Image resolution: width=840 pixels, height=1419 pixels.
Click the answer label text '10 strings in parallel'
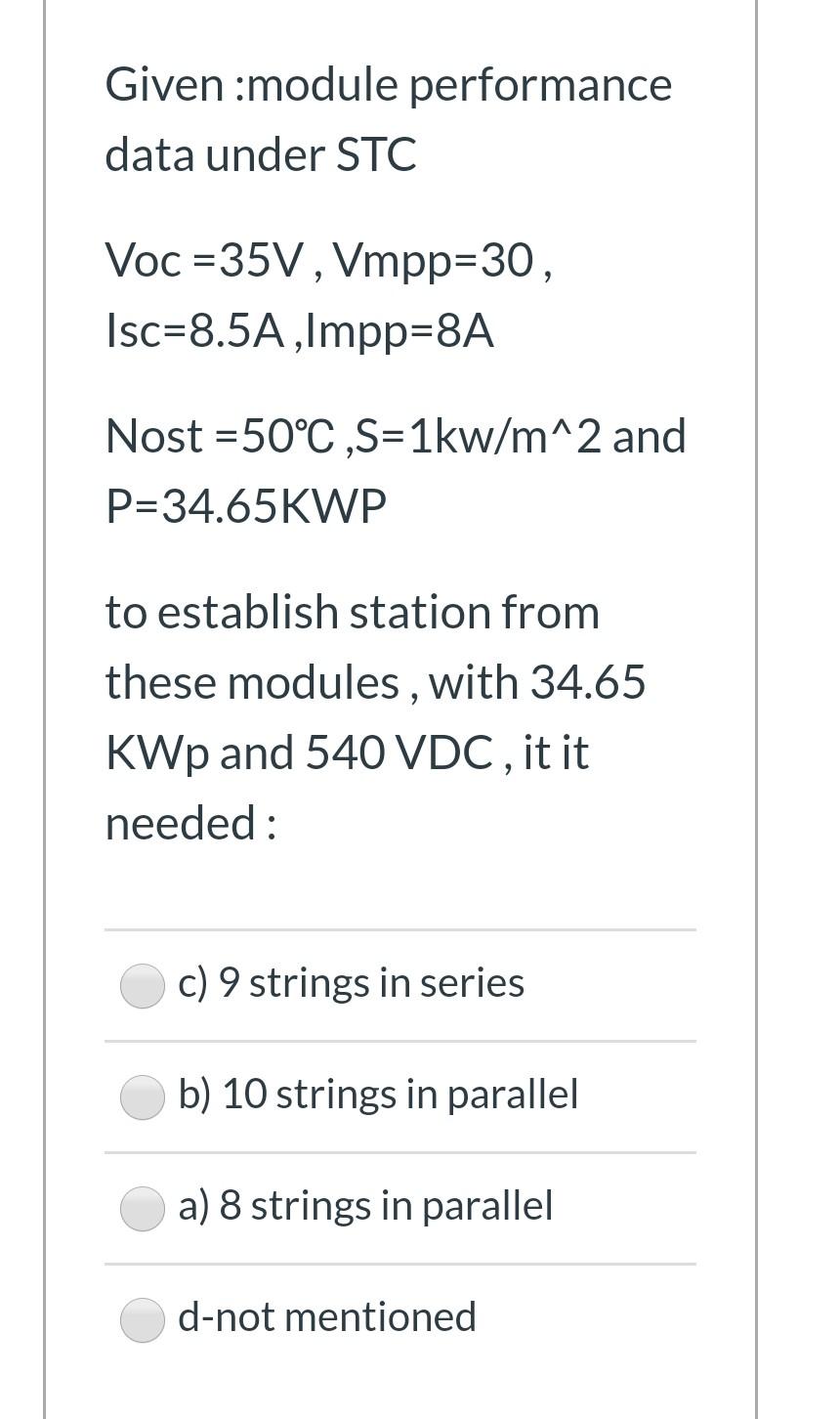[379, 1096]
